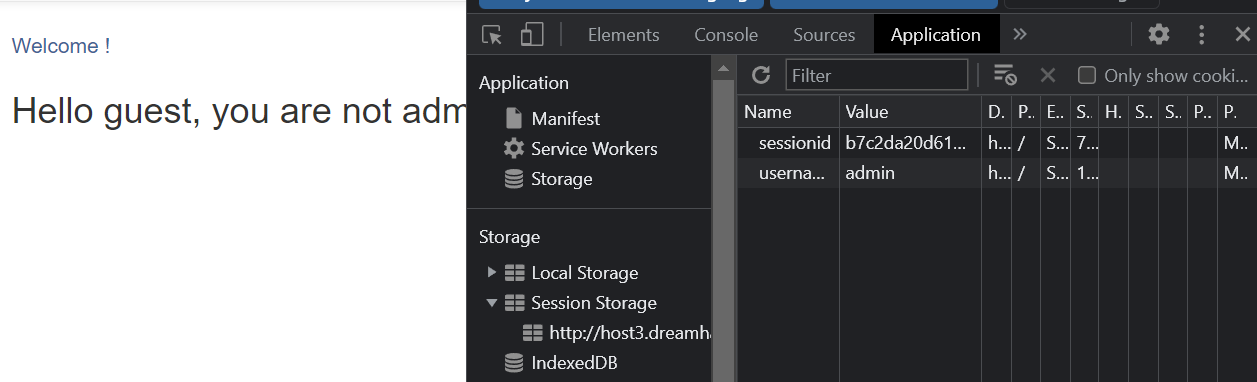This screenshot has width=1257, height=382.
Task: Select the sessionid cookie row
Action: click(996, 142)
